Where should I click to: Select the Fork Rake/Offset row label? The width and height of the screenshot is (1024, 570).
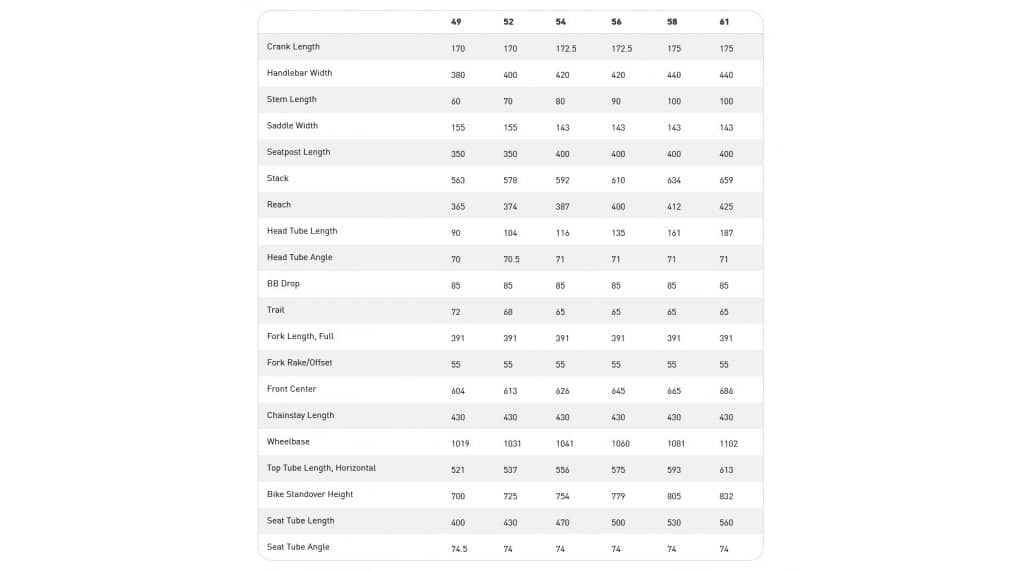pyautogui.click(x=299, y=363)
